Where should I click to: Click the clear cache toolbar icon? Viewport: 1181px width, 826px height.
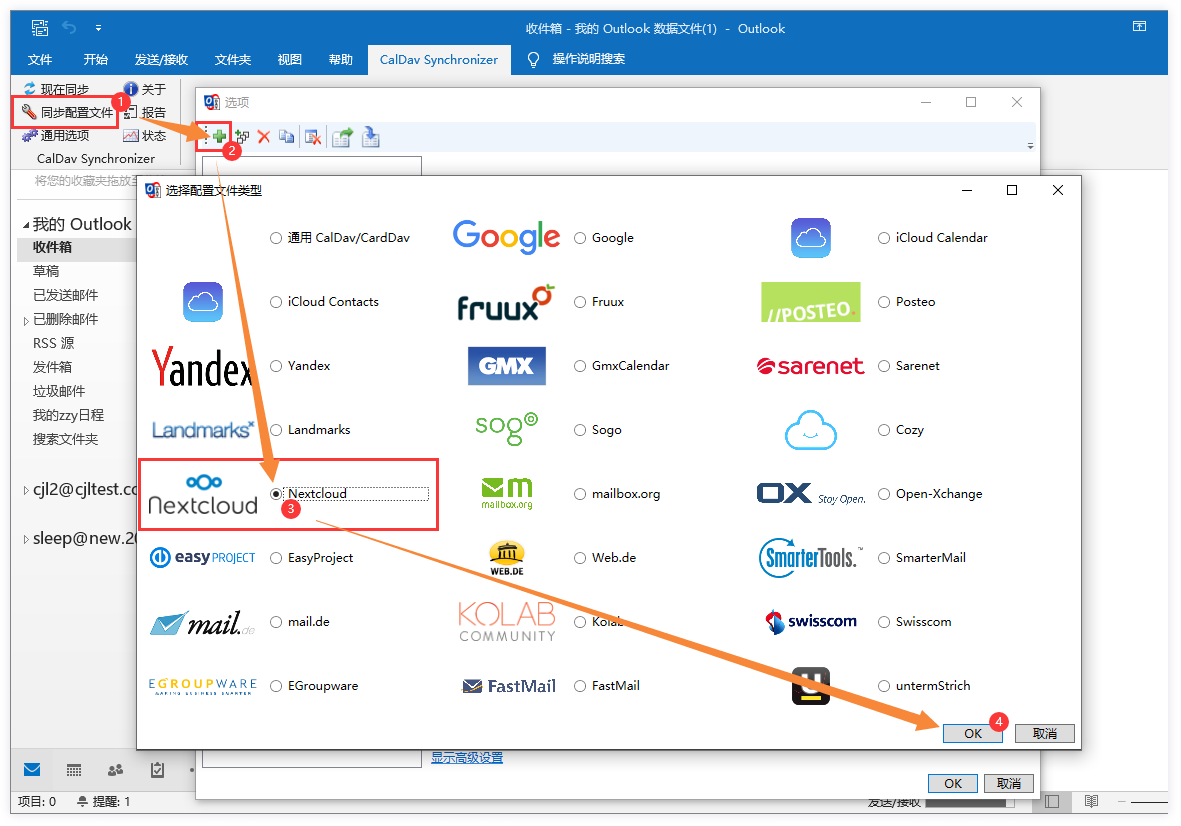pos(313,136)
